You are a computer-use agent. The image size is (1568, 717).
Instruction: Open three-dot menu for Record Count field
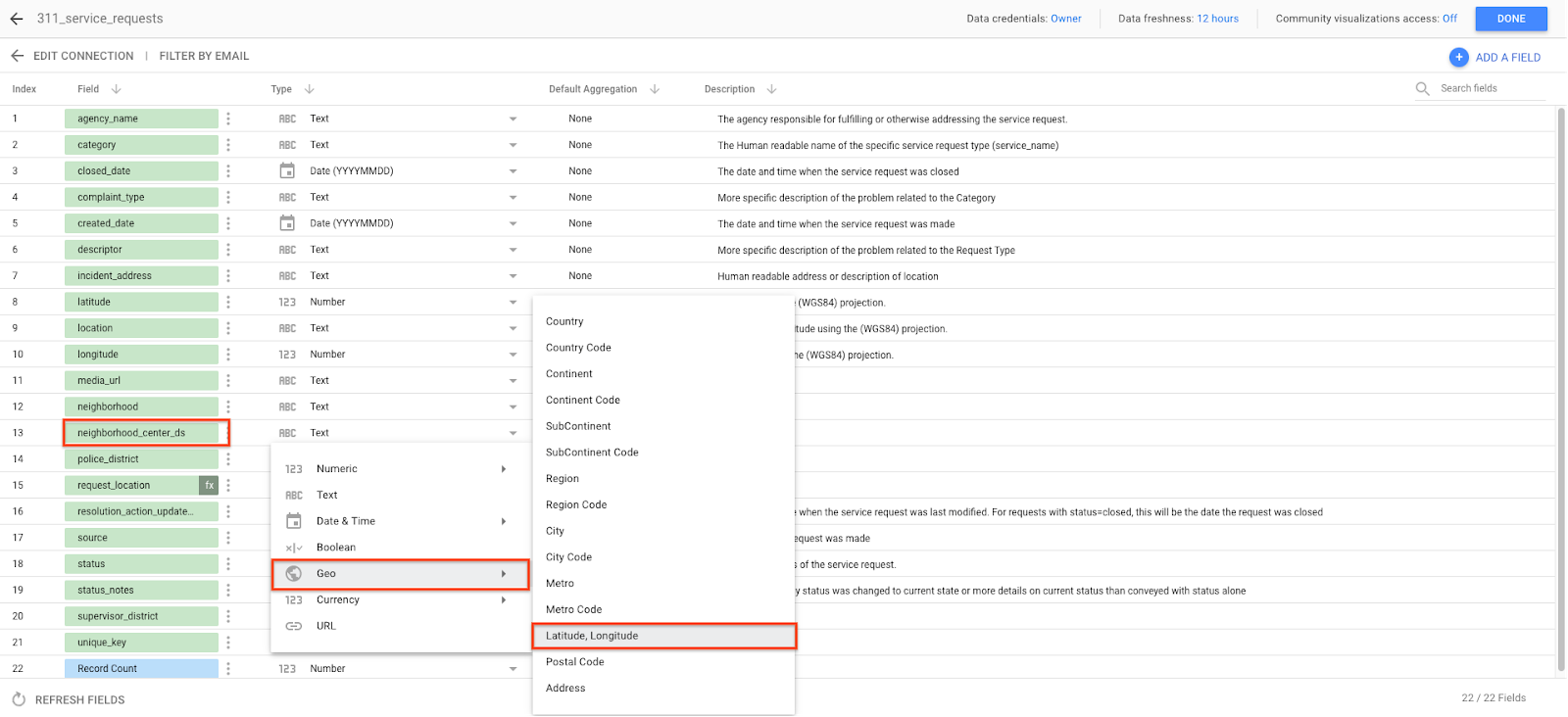coord(228,669)
